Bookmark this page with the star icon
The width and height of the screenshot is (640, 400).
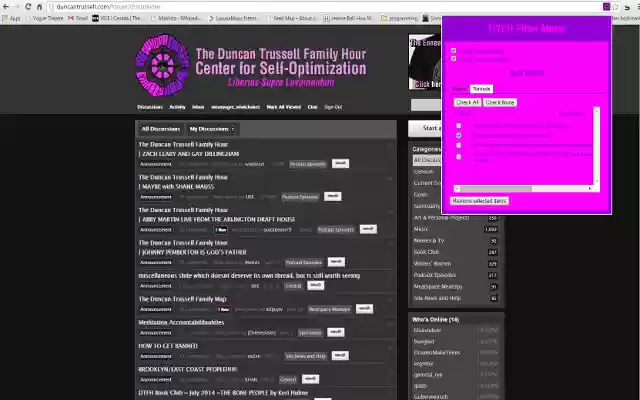click(616, 7)
